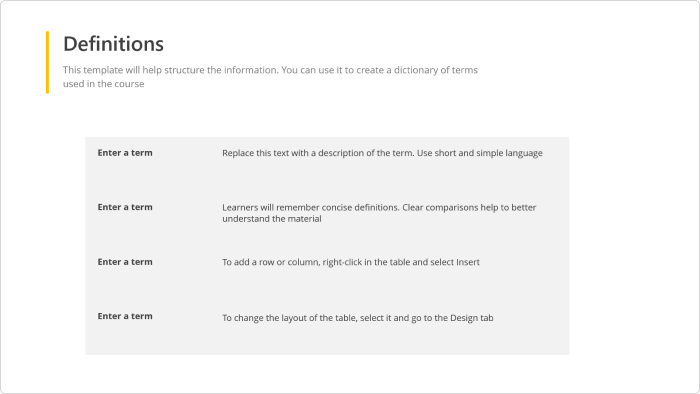Click the sentence 'Use short and simple language'
The height and width of the screenshot is (394, 700).
[x=480, y=153]
